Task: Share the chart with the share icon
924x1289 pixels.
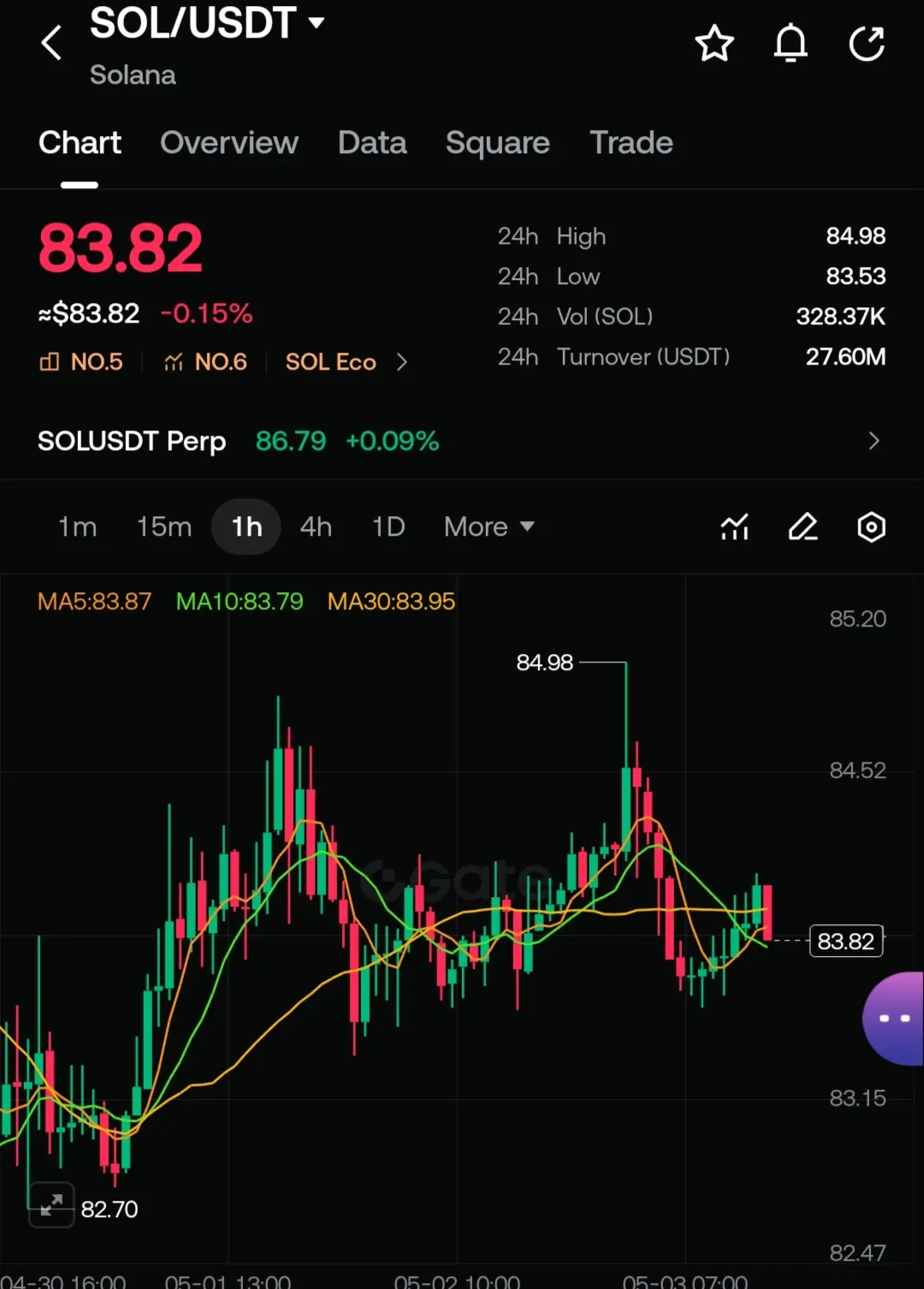Action: point(867,44)
